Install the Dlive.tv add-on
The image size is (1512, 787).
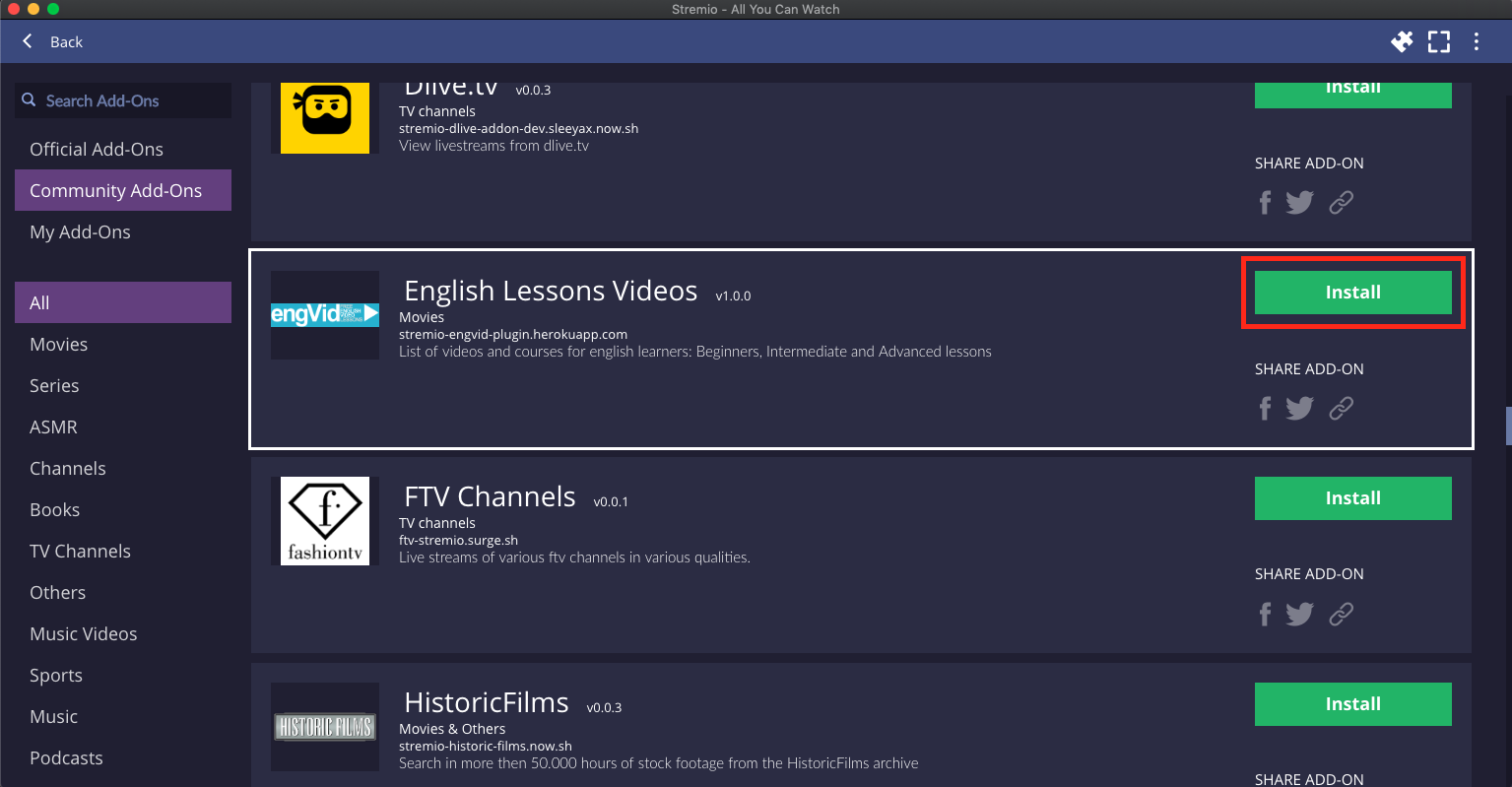click(x=1352, y=95)
